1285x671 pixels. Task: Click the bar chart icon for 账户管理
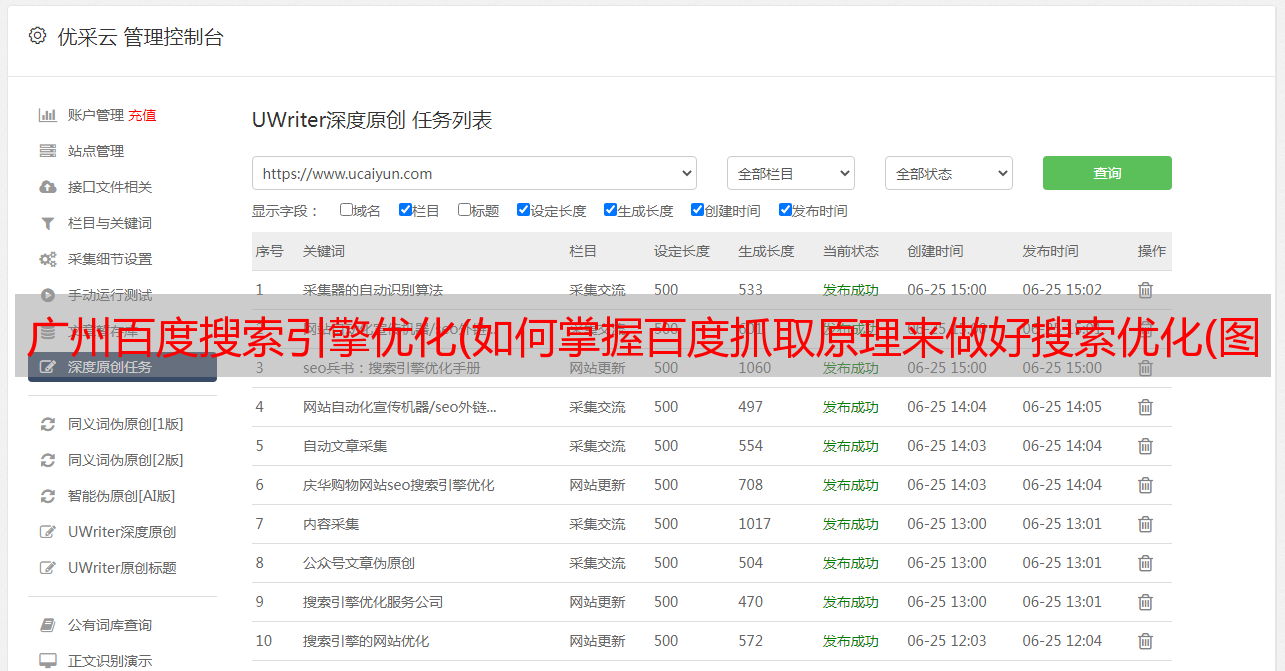47,115
